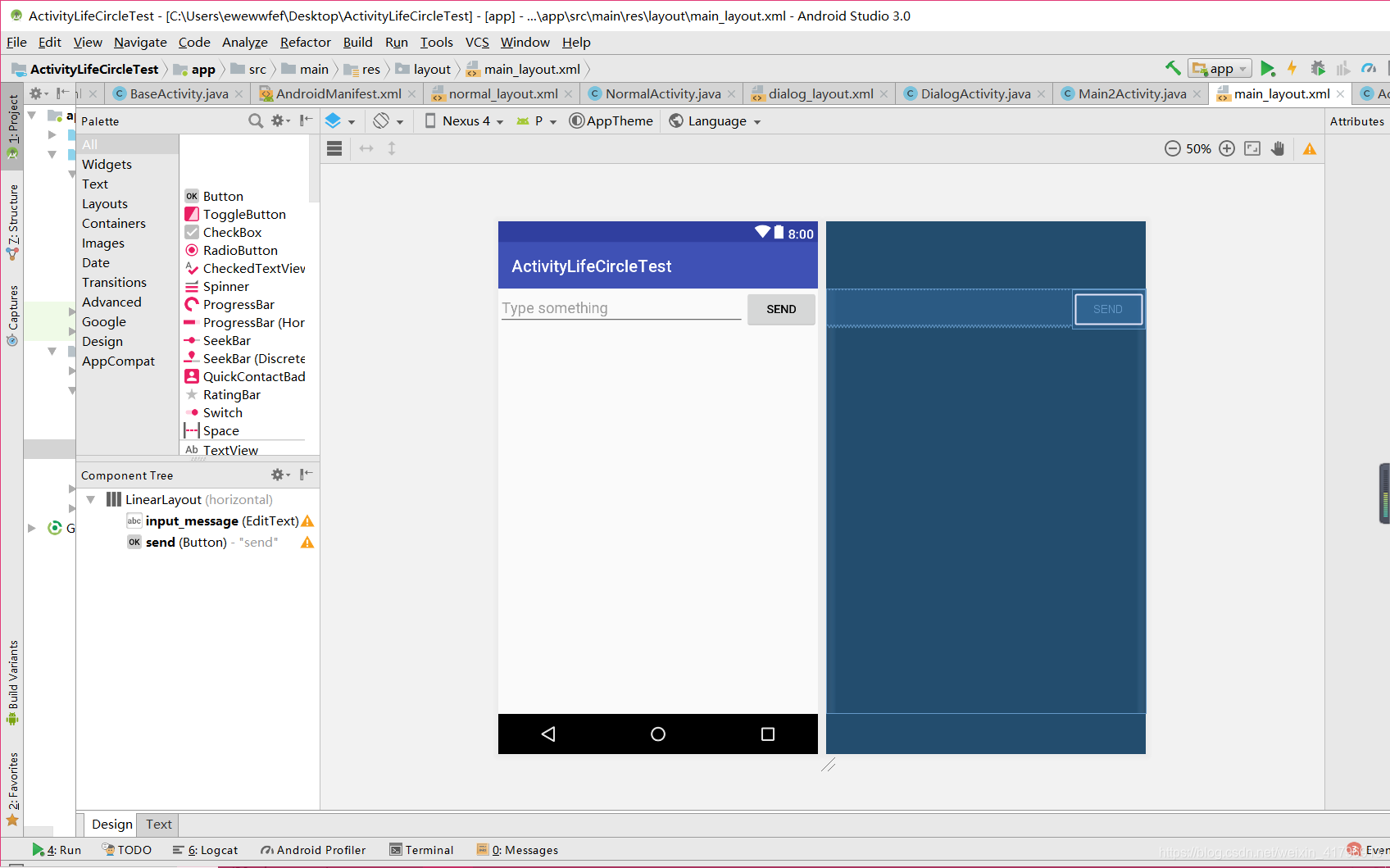
Task: Select Layouts palette category
Action: tap(105, 203)
